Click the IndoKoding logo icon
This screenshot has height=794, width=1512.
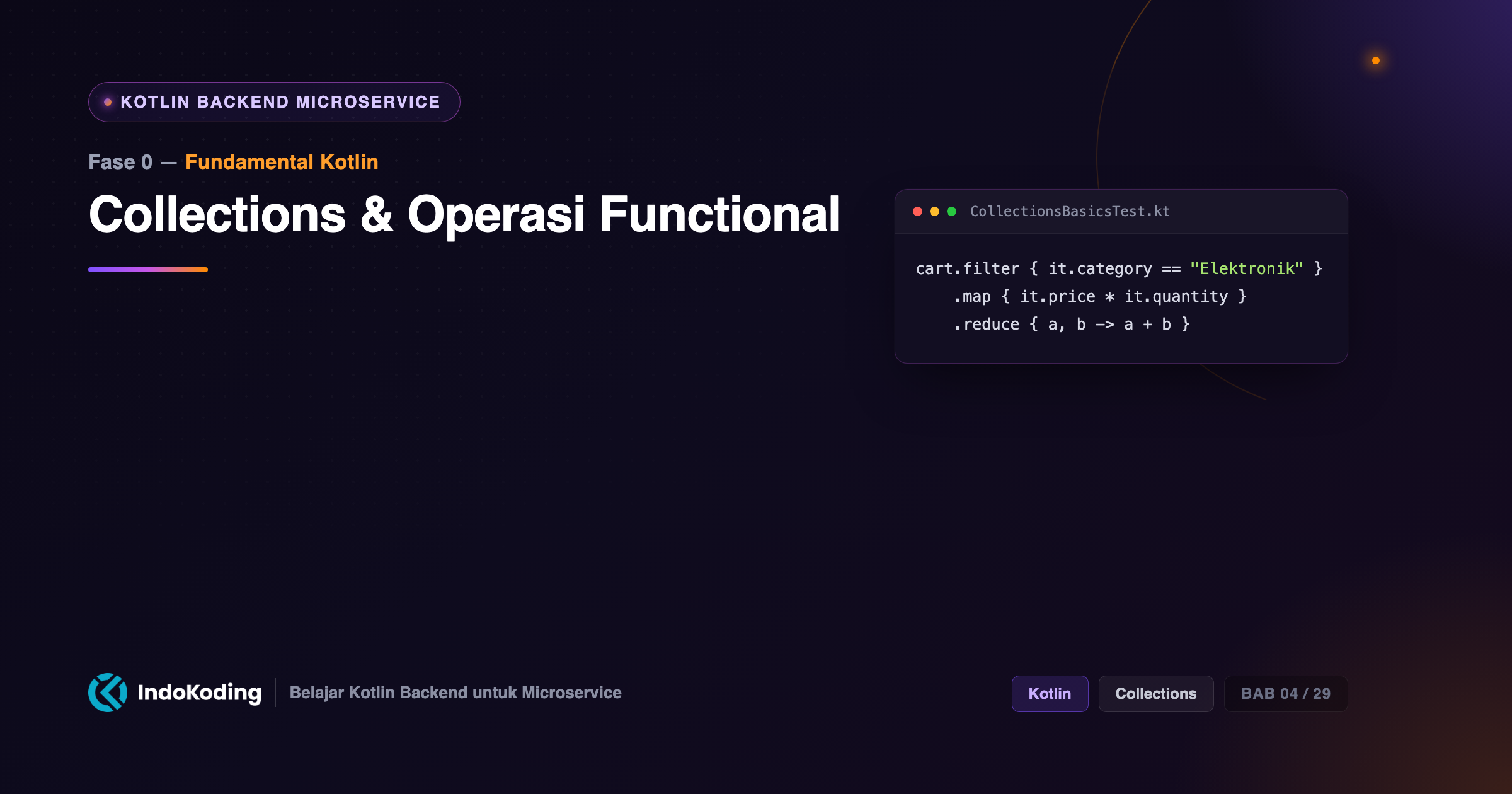click(x=108, y=693)
